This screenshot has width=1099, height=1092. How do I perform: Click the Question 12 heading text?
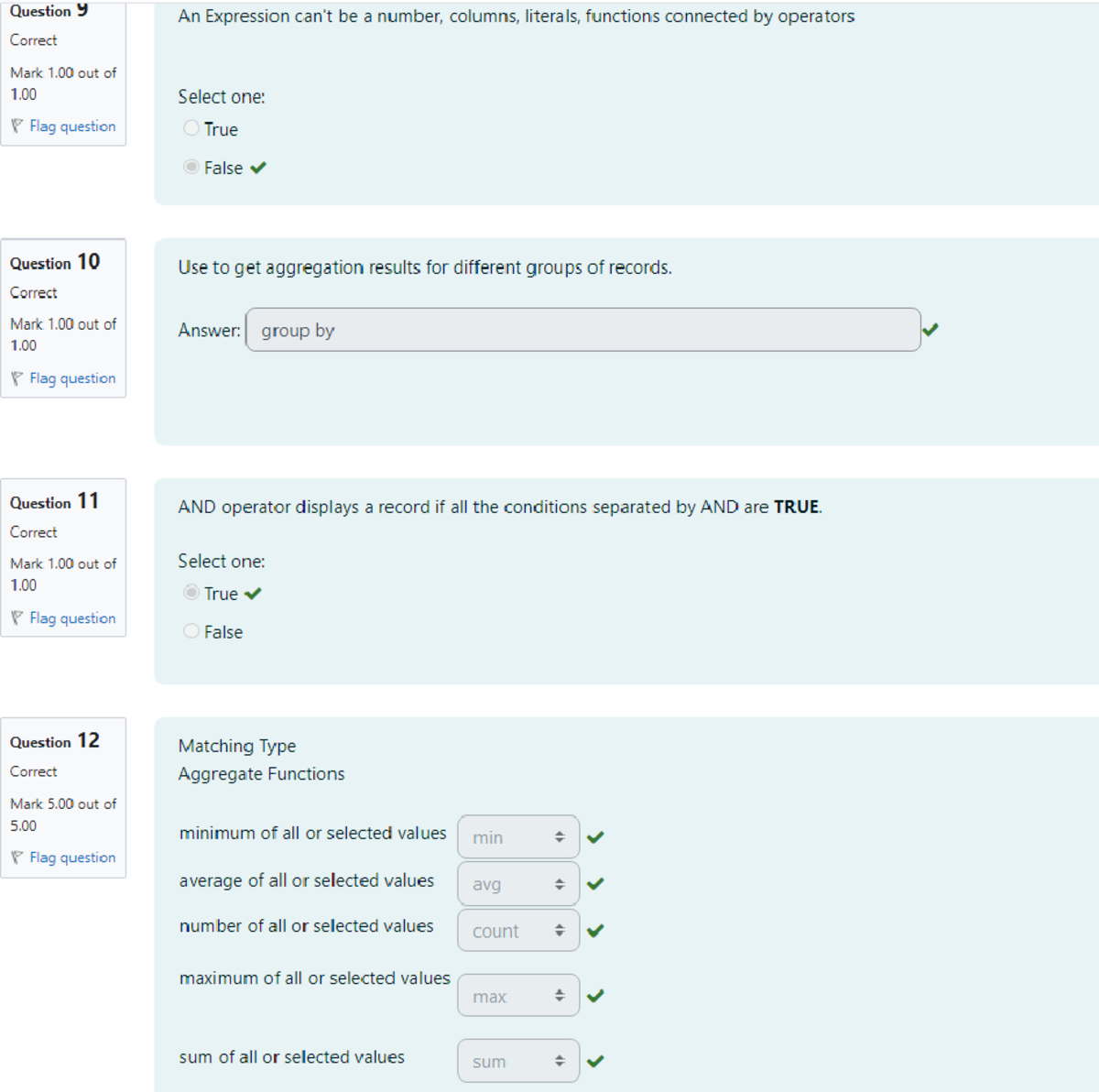tap(55, 741)
